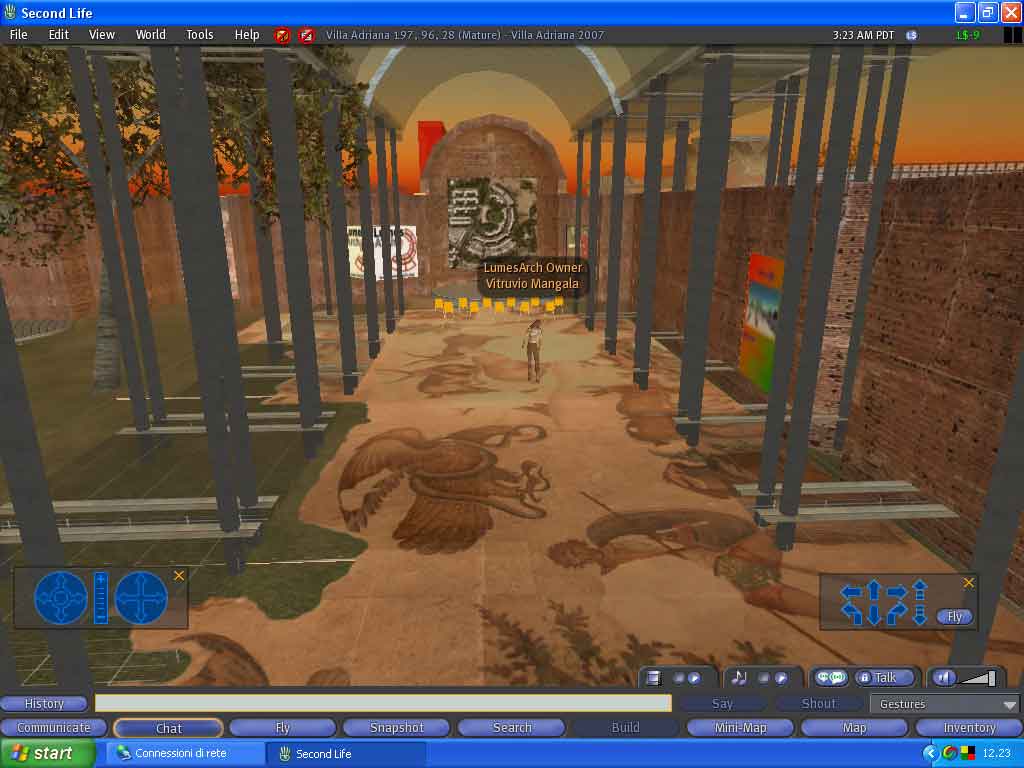This screenshot has height=768, width=1024.
Task: Click the camera pan control wheel
Action: (x=141, y=598)
